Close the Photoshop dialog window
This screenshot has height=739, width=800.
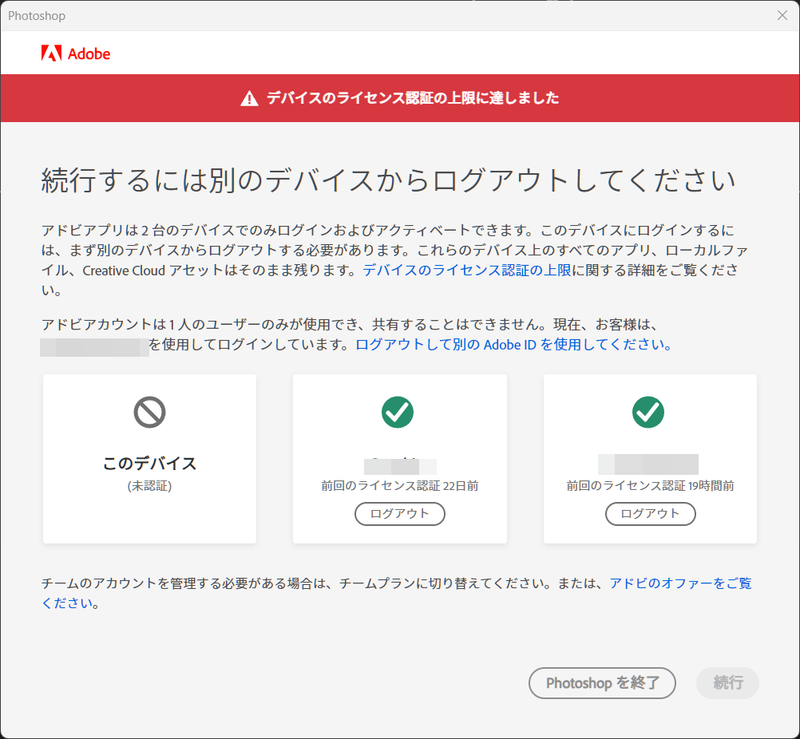782,15
